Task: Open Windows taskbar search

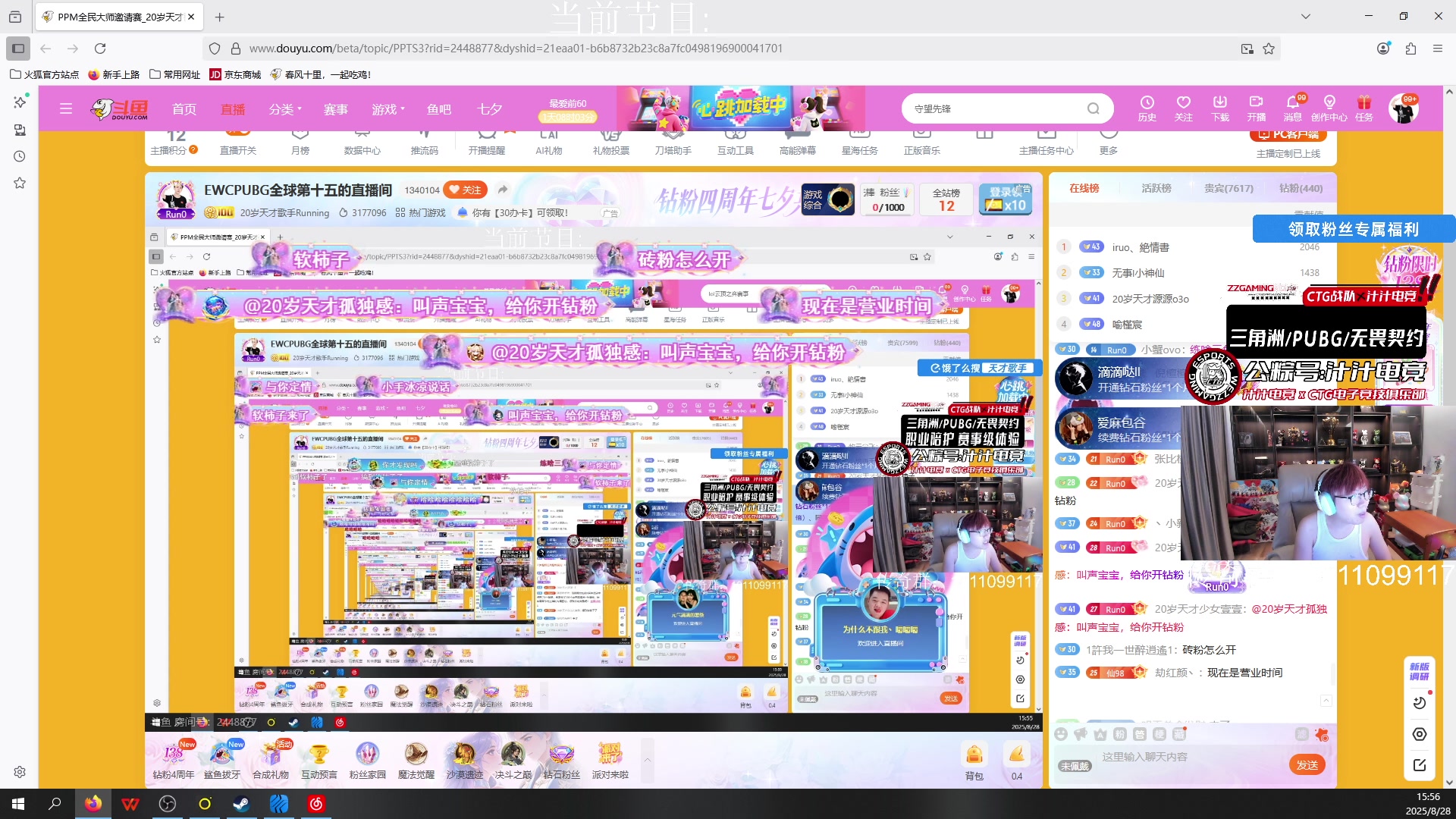Action: tap(55, 804)
